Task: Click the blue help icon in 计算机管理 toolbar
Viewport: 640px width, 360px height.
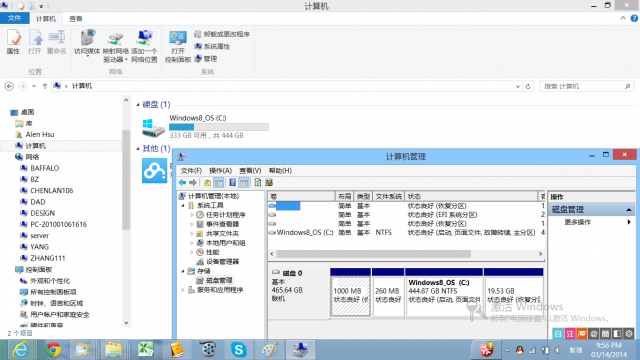Action: coord(232,182)
